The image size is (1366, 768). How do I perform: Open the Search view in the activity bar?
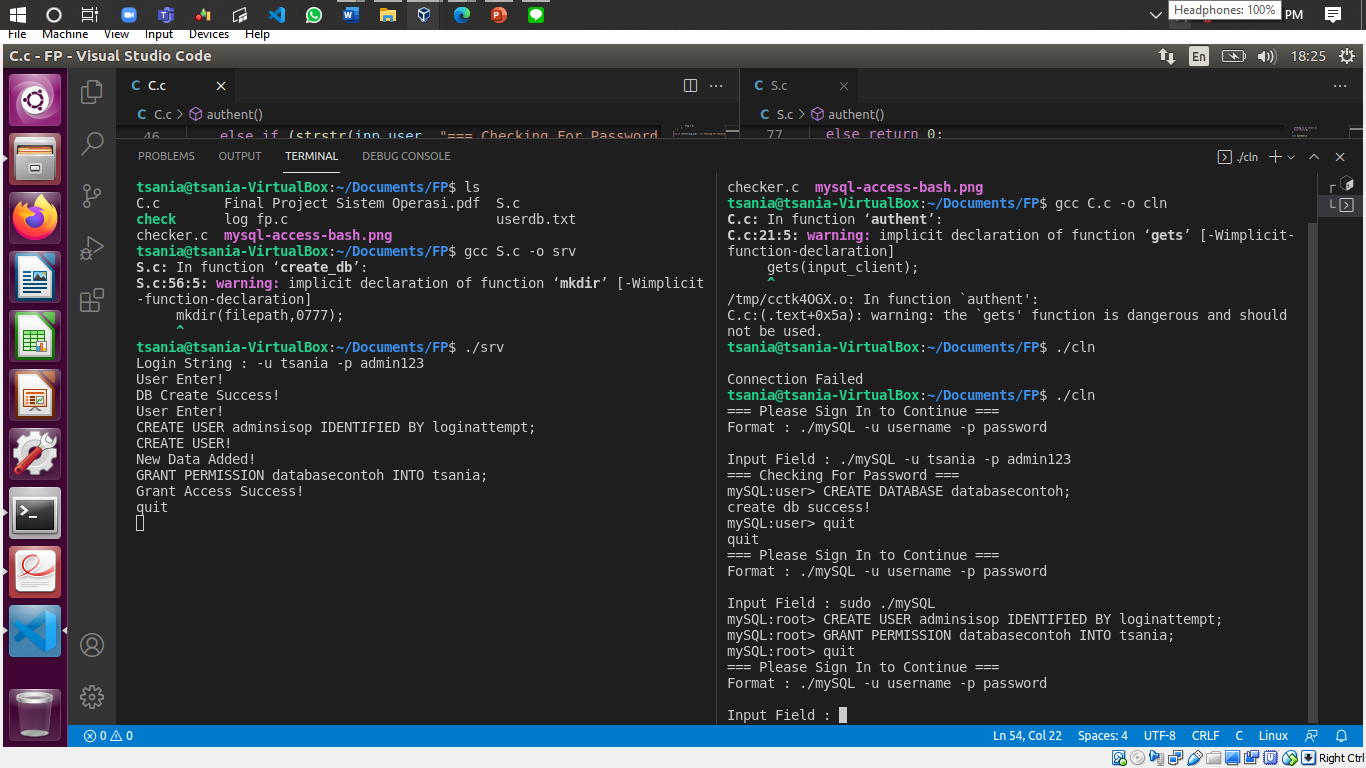pos(91,143)
